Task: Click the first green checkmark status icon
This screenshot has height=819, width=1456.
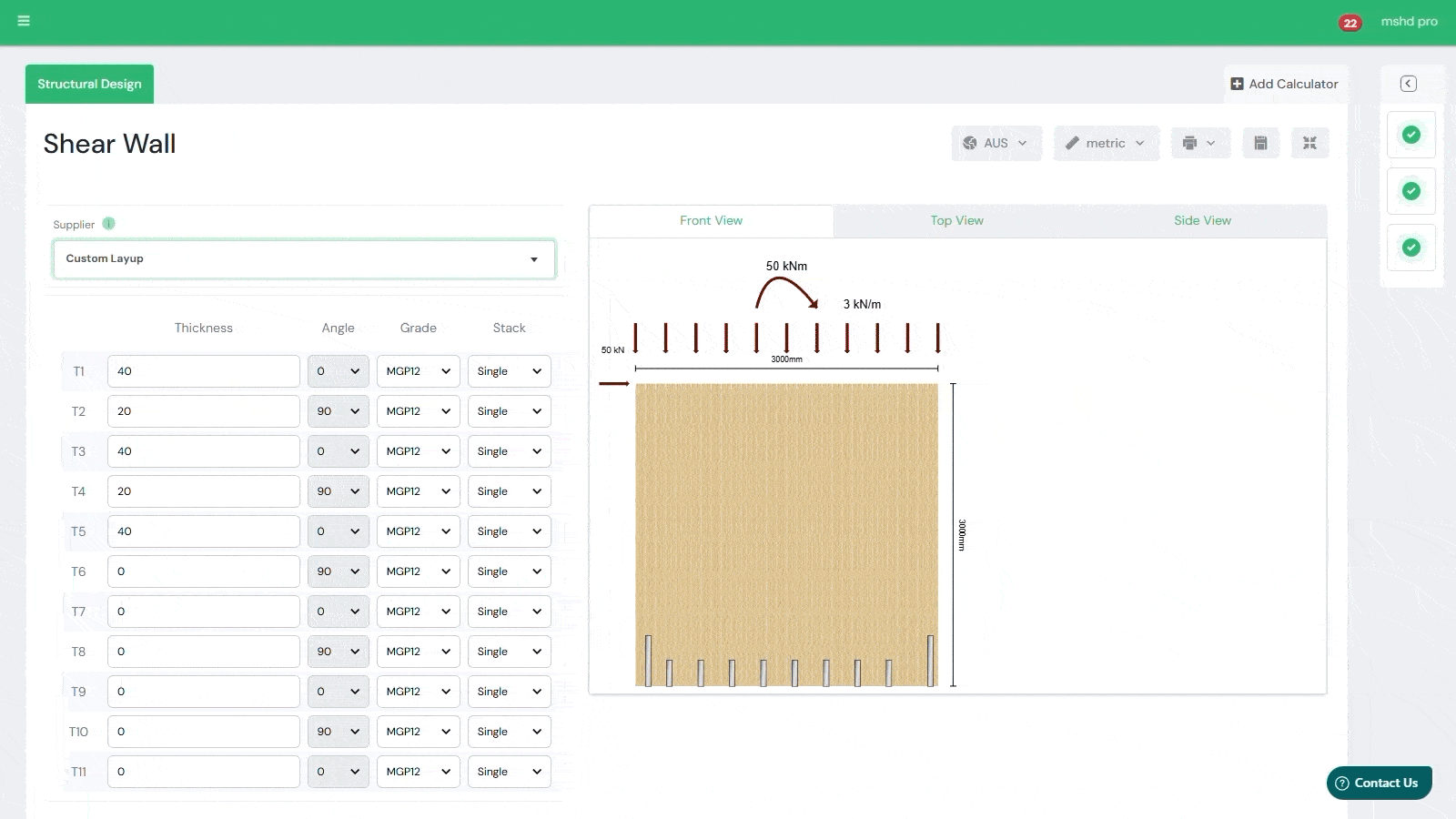Action: click(1410, 135)
